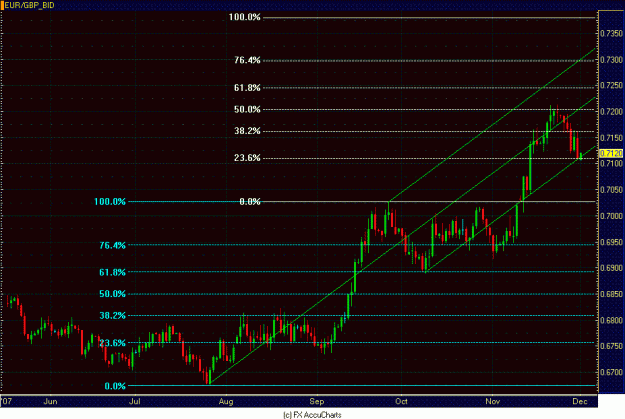Select the white 50.0% Fibonacci label
Image resolution: width=625 pixels, height=419 pixels.
pos(247,109)
